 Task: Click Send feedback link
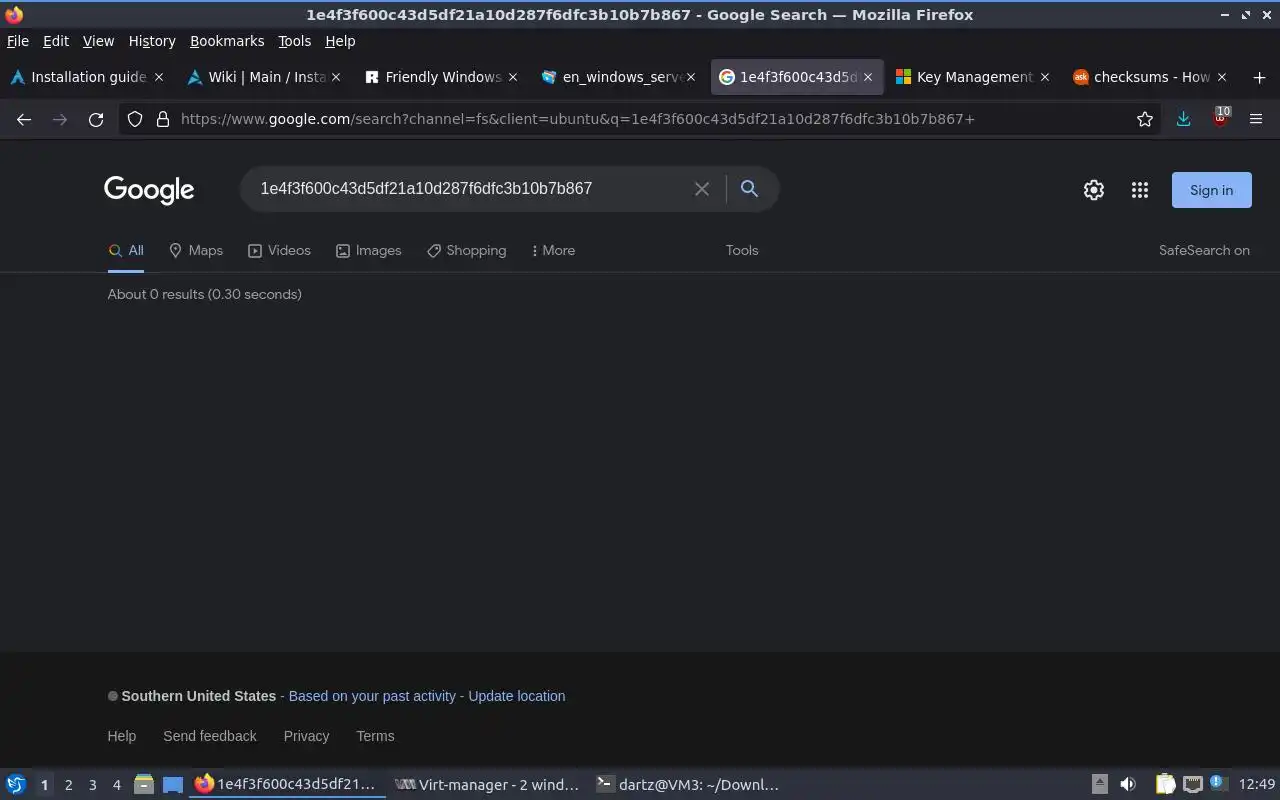click(x=210, y=736)
